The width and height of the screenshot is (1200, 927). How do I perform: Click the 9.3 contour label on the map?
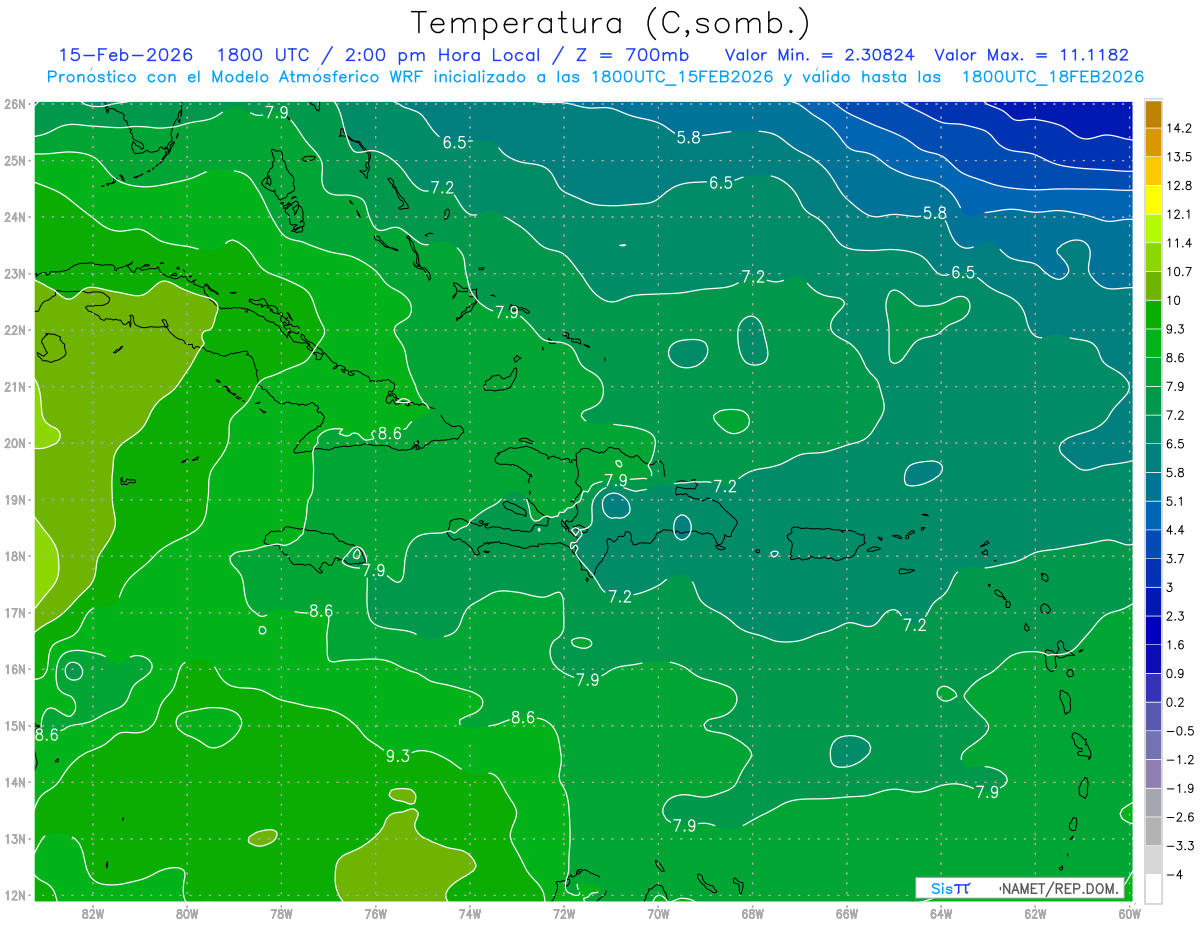point(398,756)
